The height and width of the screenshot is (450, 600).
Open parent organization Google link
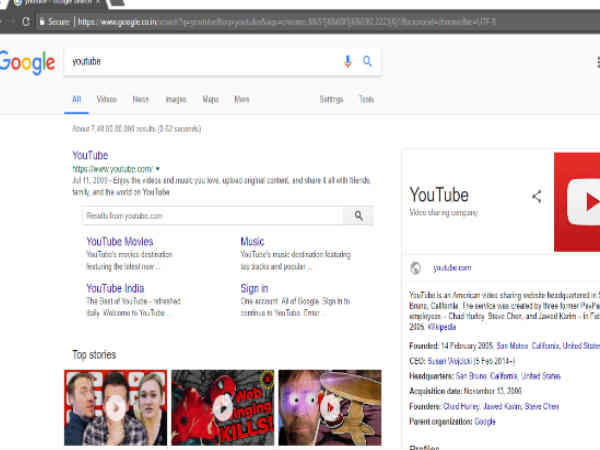(485, 422)
